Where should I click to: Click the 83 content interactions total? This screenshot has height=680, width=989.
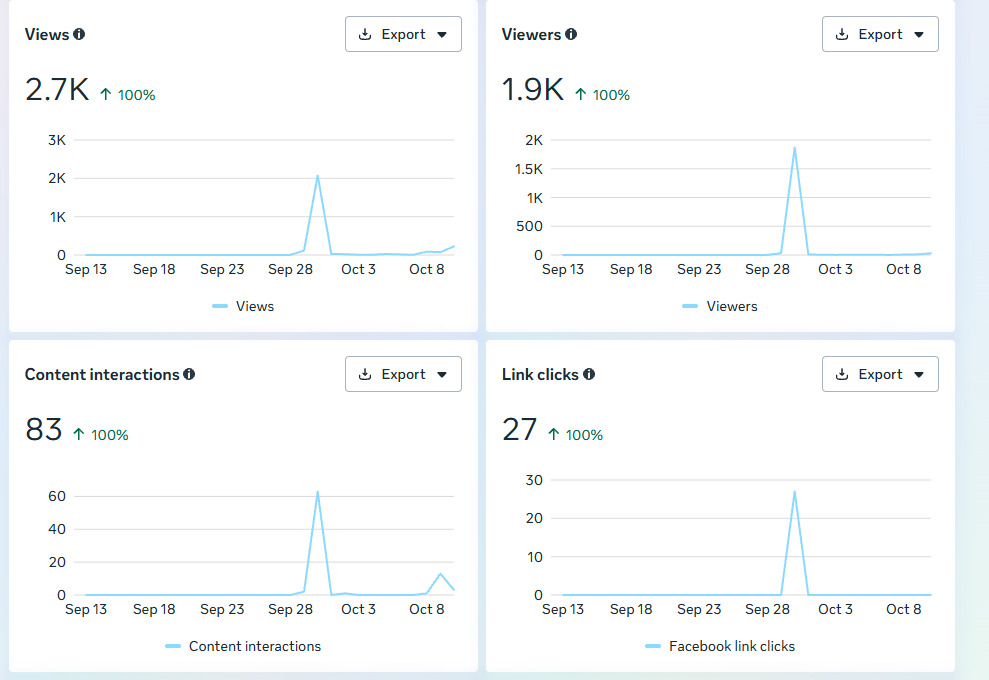point(44,430)
